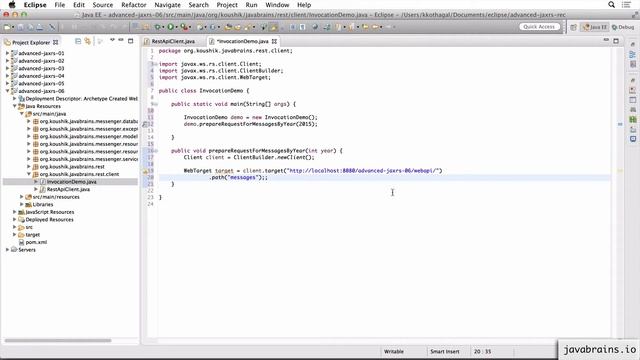640x360 pixels.
Task: Collapse all in Project Explorer
Action: pyautogui.click(x=78, y=41)
